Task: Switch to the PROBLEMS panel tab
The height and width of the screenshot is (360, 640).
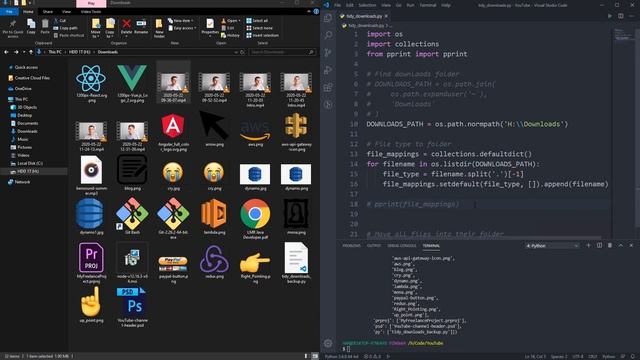Action: [x=351, y=246]
